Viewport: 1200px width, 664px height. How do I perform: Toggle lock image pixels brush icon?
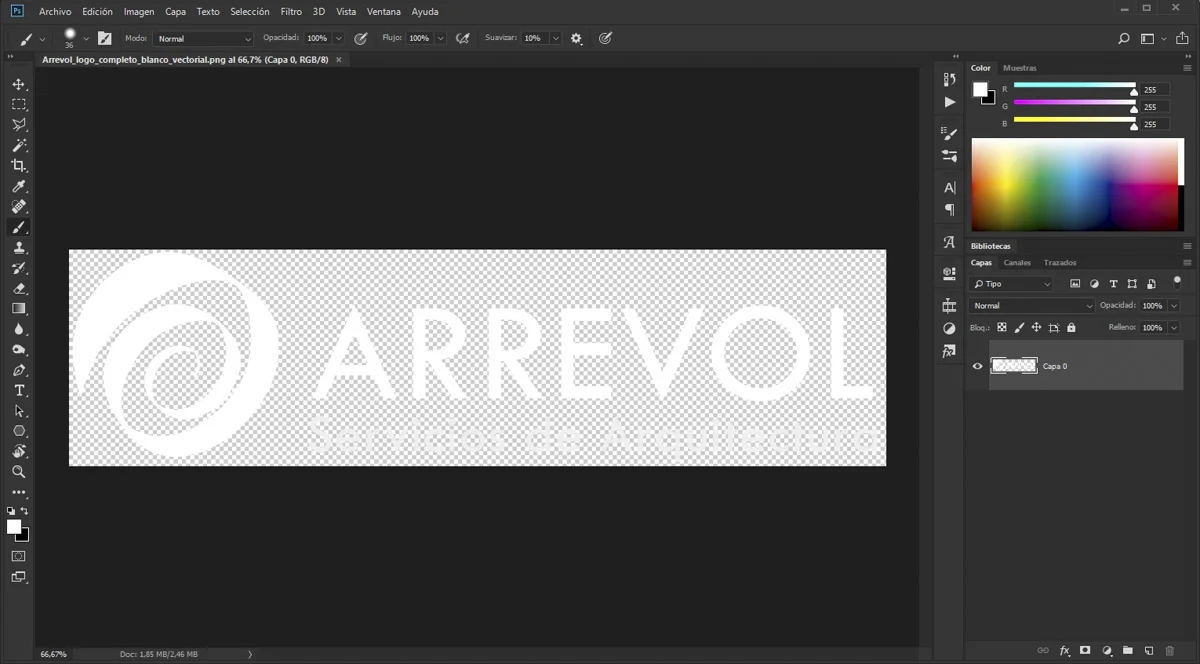pyautogui.click(x=1019, y=327)
